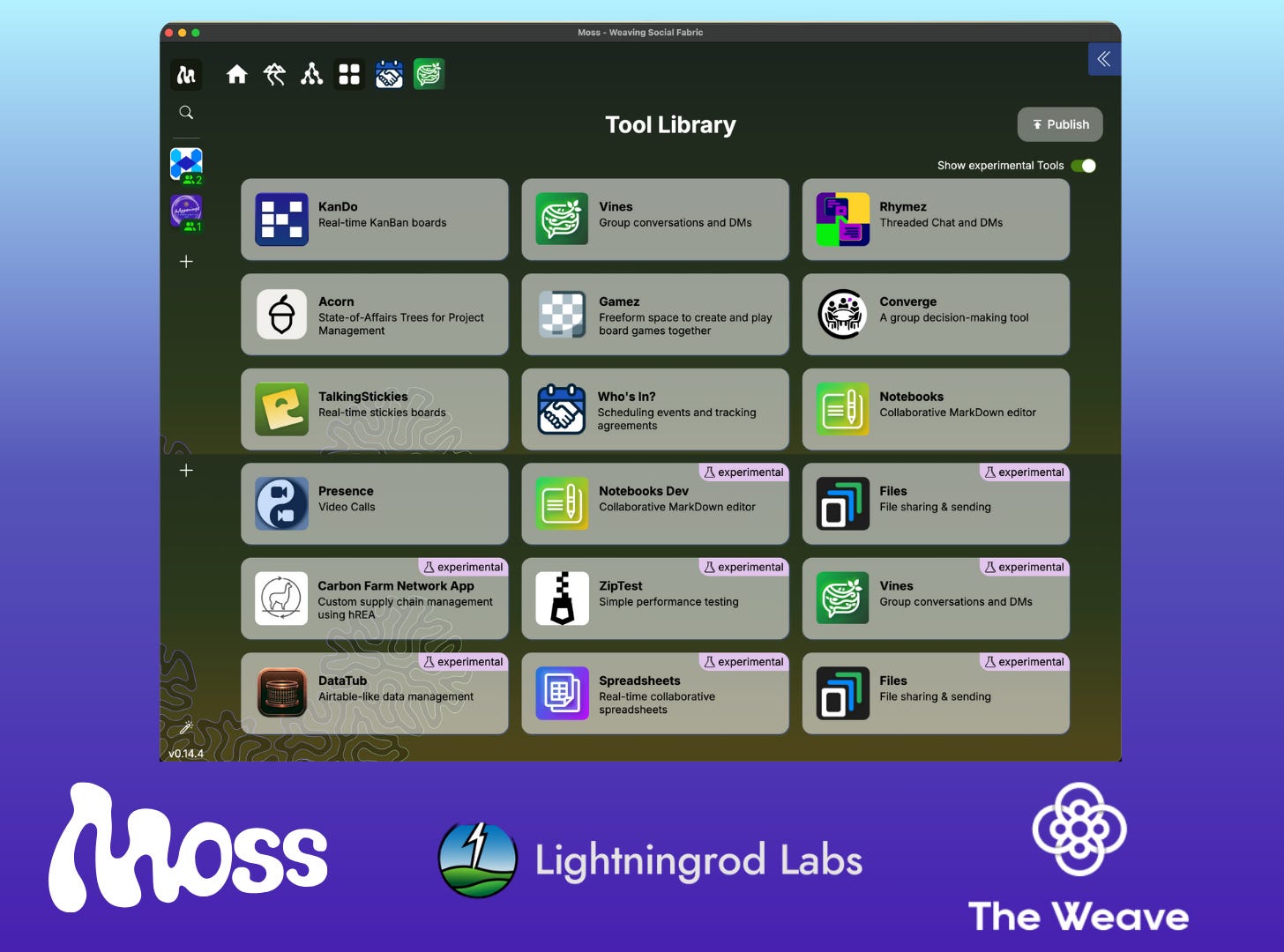
Task: Open the Who's In? tab icon in toolbar
Action: point(389,75)
